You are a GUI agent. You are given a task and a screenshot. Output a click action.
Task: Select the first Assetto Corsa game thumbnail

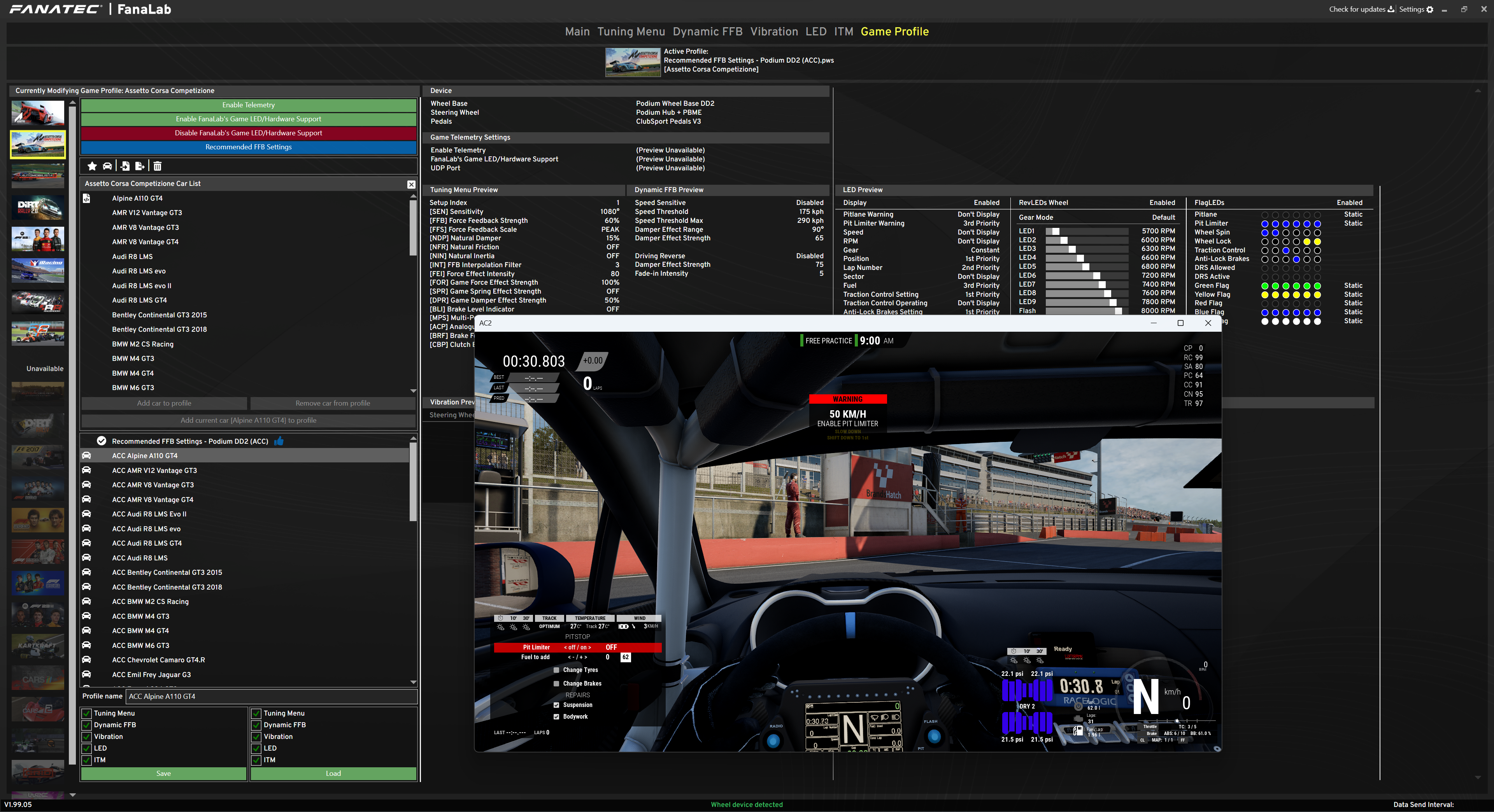[x=38, y=112]
